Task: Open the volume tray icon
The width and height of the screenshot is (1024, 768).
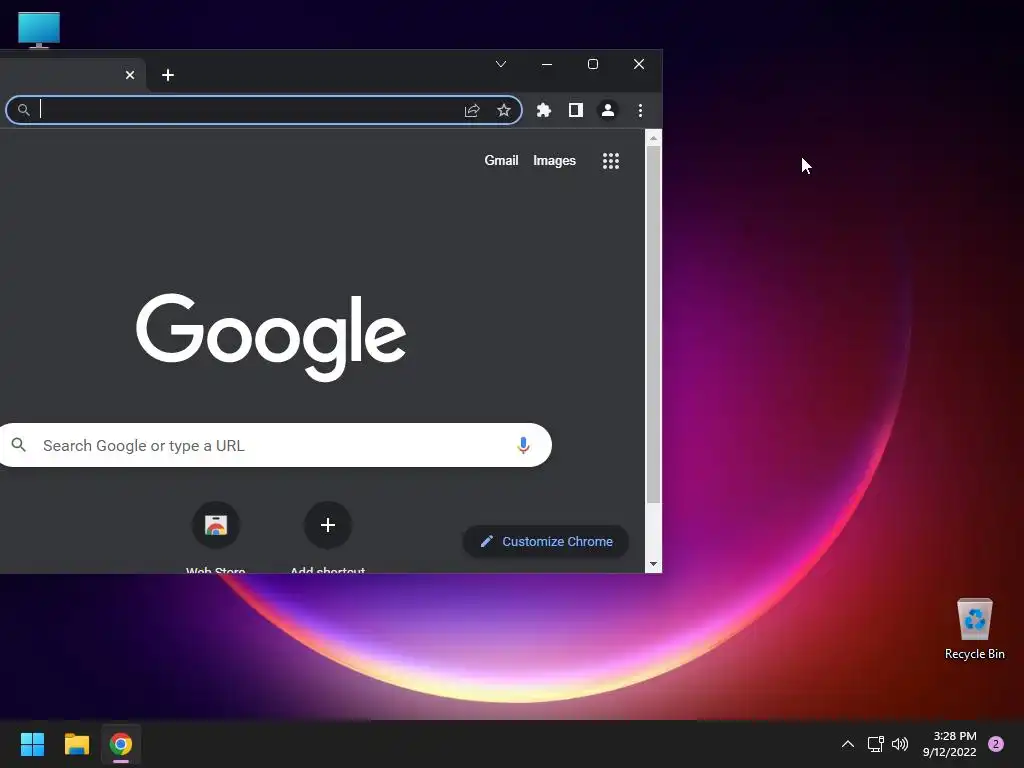Action: 900,744
